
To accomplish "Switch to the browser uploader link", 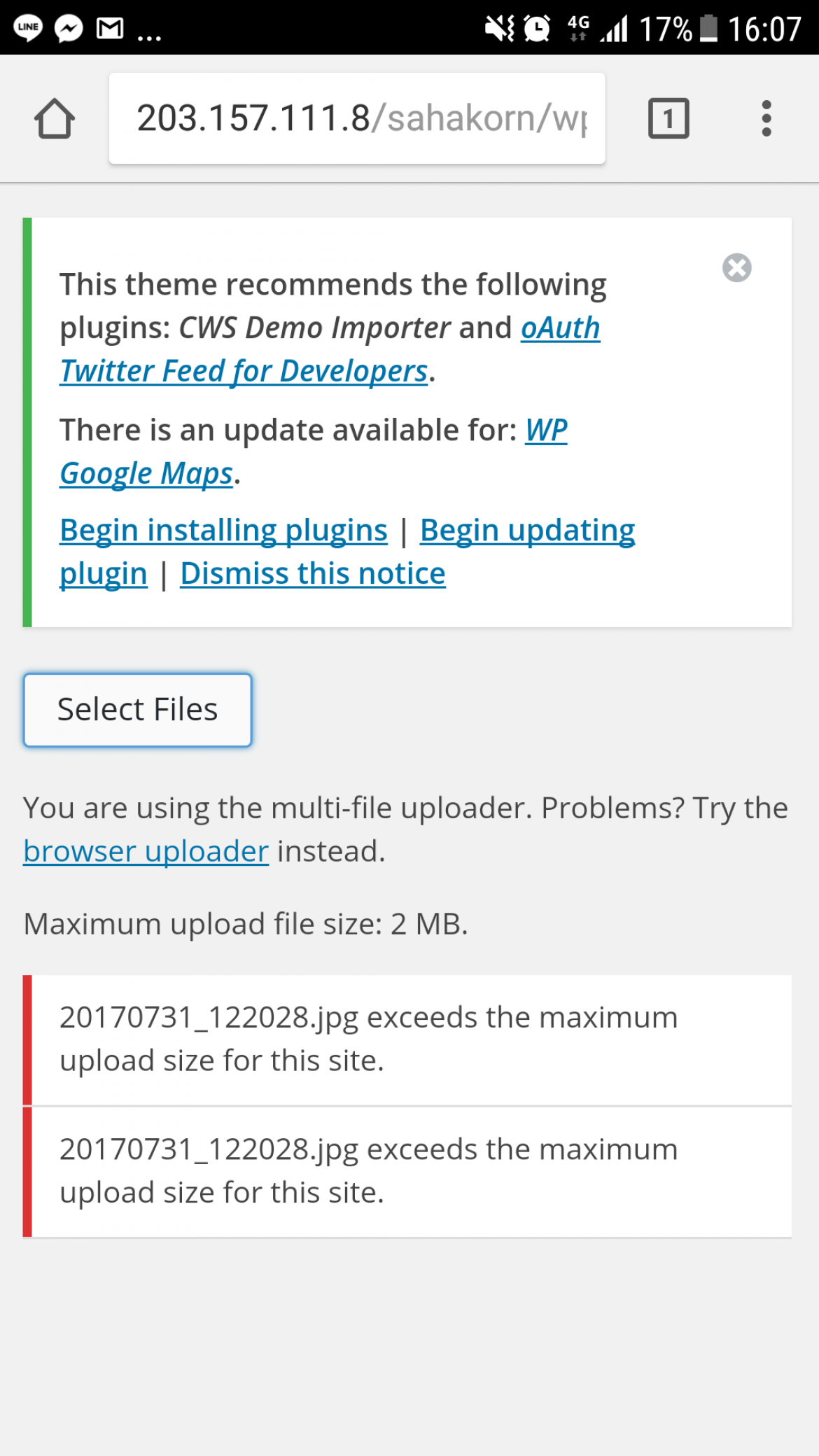I will (x=146, y=851).
